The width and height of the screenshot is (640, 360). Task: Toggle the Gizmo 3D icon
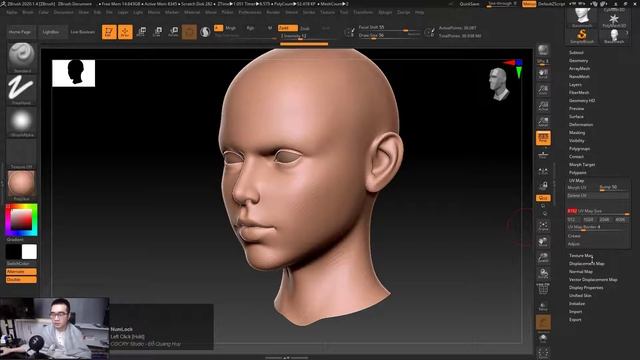click(189, 32)
